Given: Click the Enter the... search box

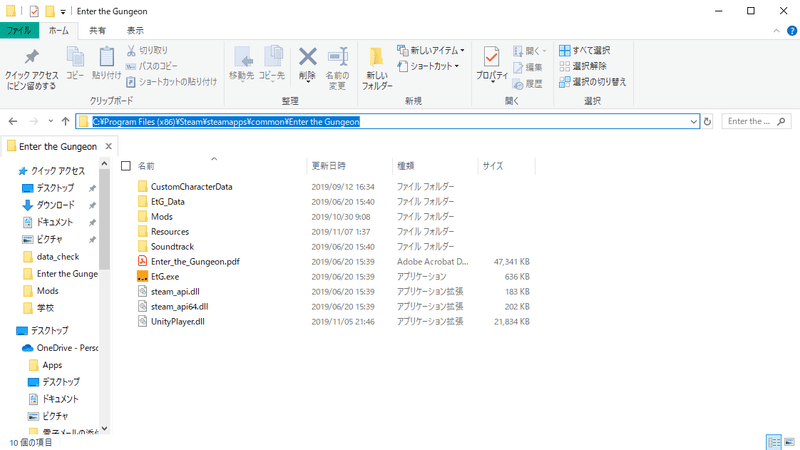Looking at the screenshot, I should (757, 121).
